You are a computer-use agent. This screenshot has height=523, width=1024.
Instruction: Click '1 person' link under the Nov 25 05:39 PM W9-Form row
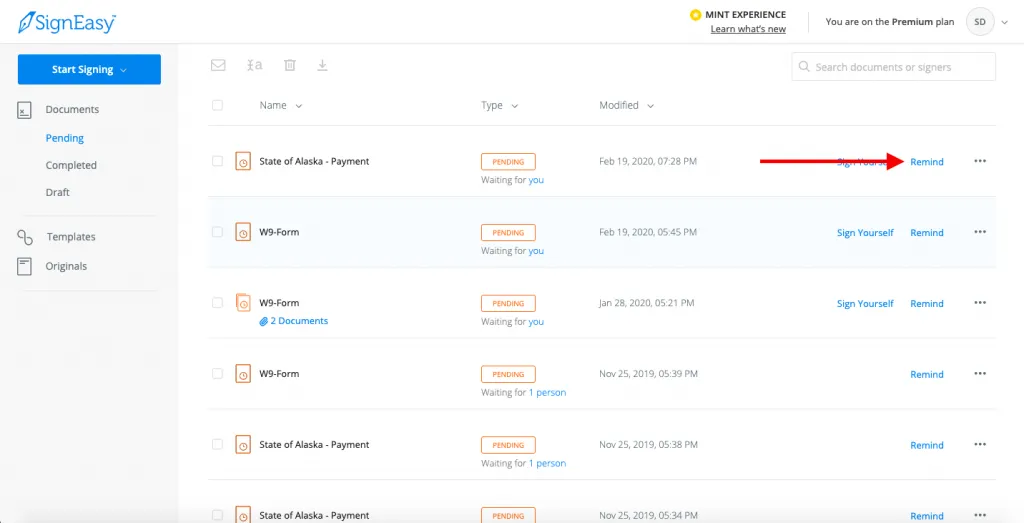click(547, 392)
